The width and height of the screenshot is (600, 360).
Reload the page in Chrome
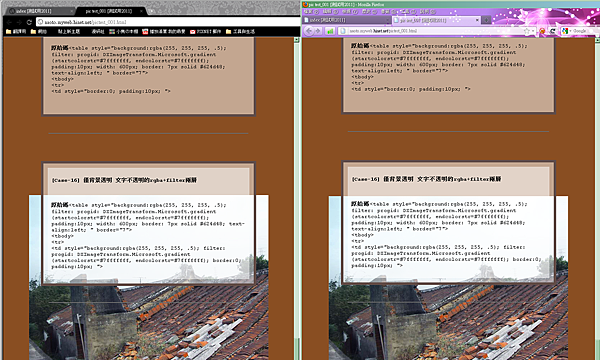click(29, 22)
